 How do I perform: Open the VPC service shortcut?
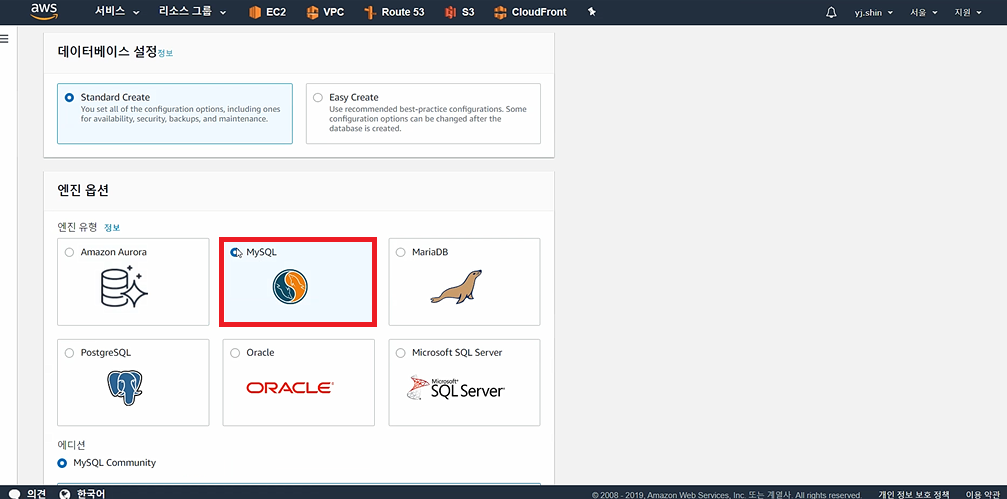[324, 12]
